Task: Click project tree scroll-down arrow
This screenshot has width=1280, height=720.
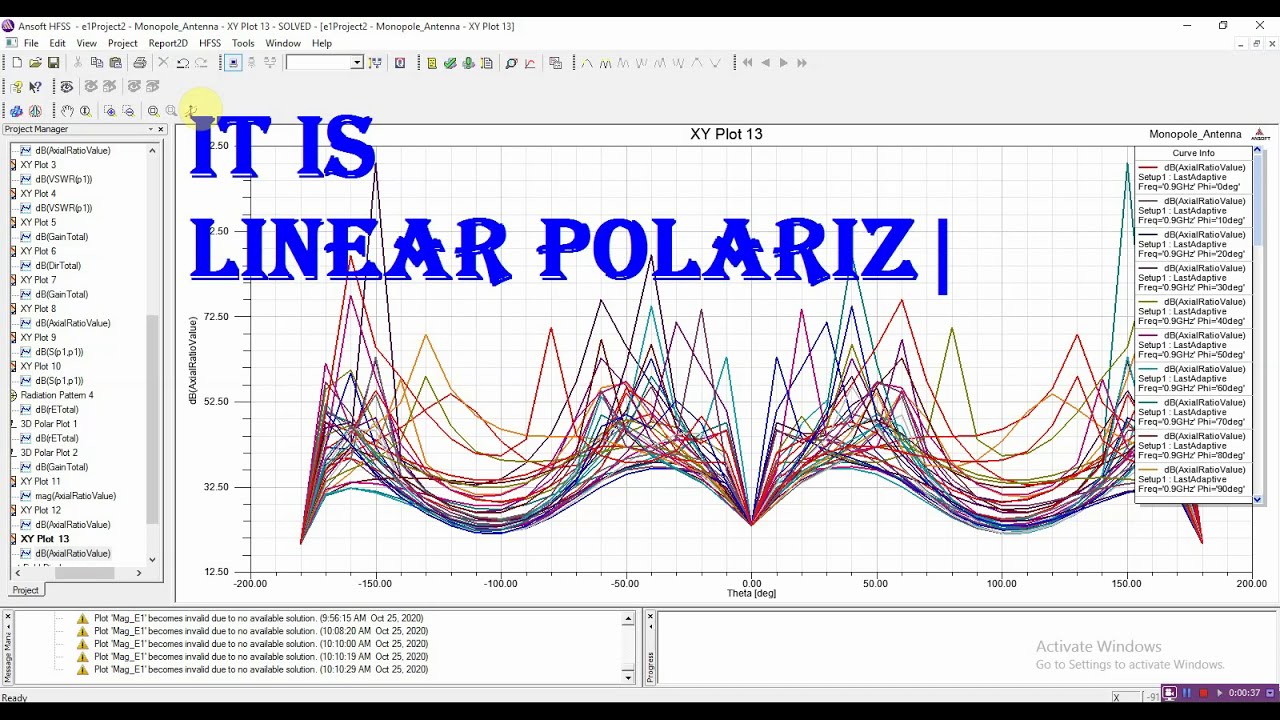Action: coord(152,560)
